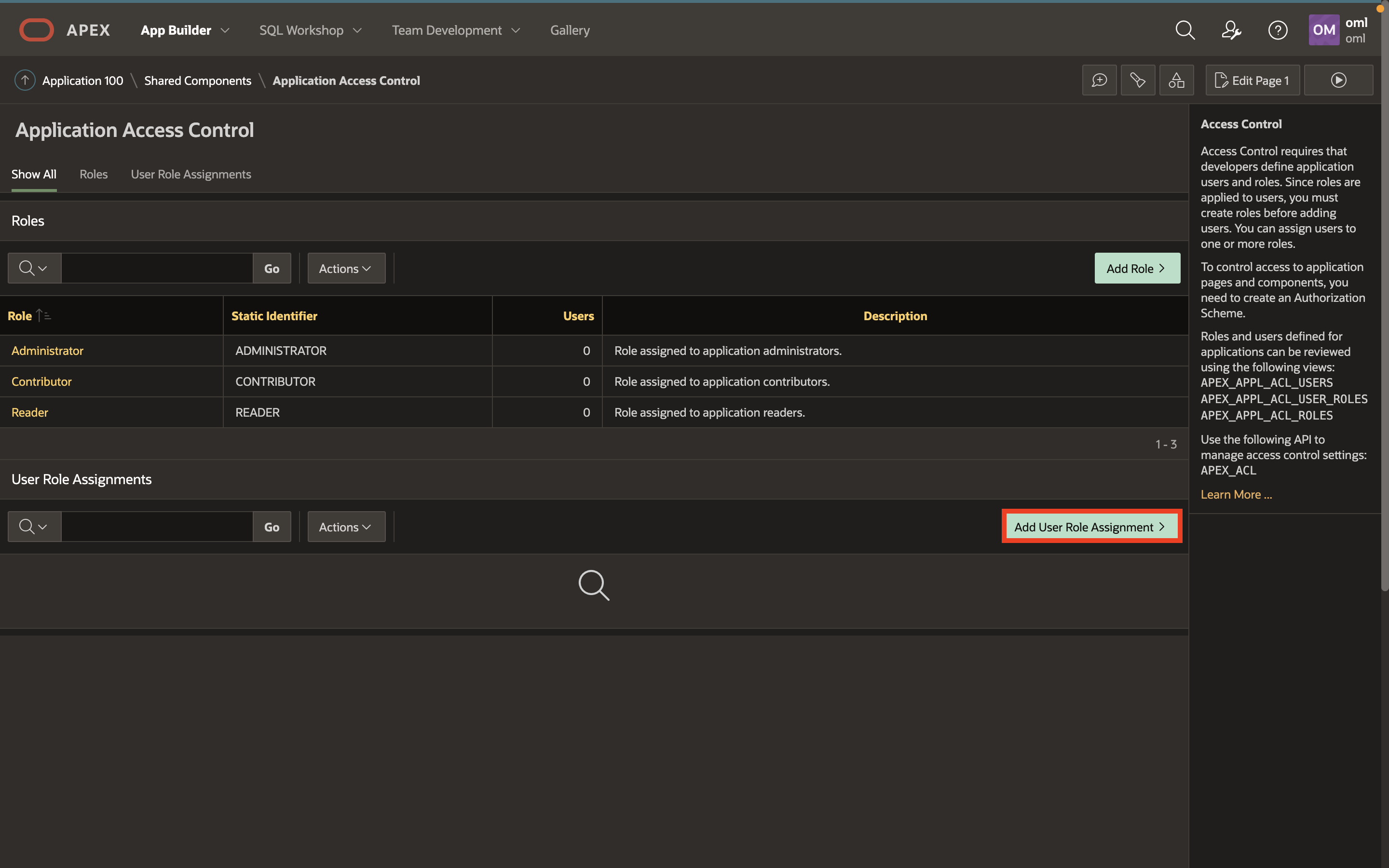Open the Administrator role link

pos(47,351)
